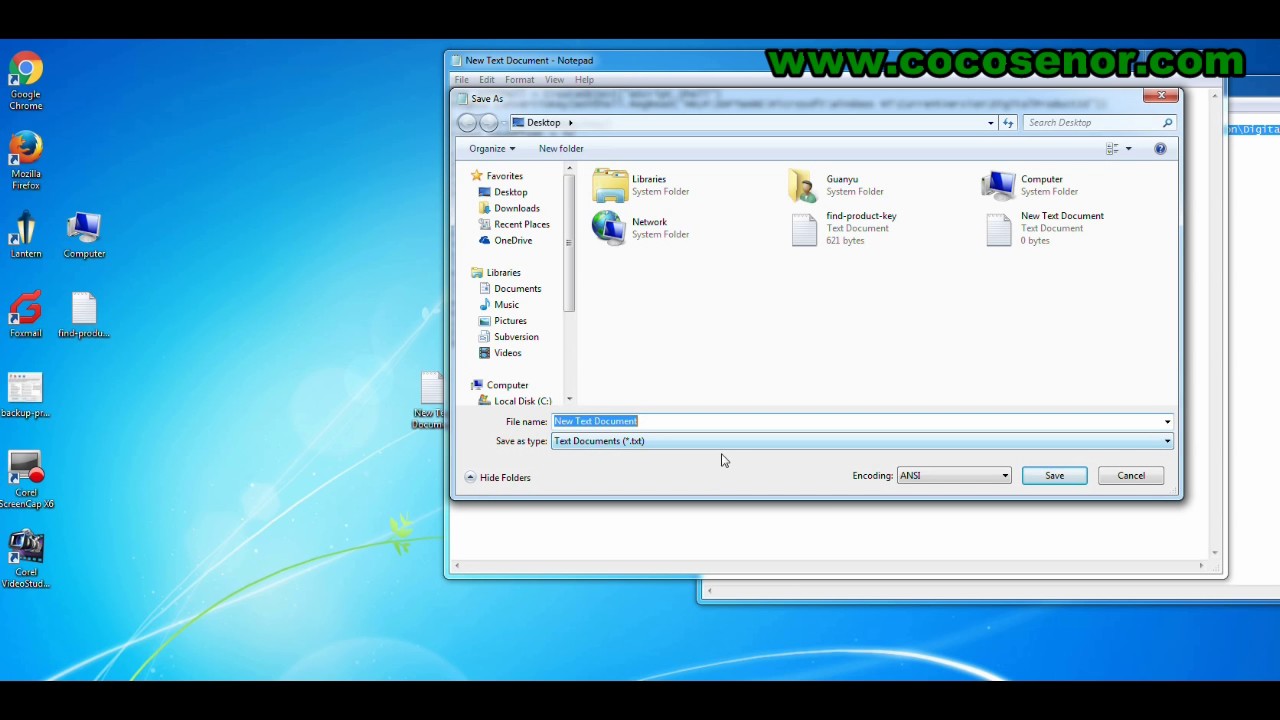Screen dimensions: 1280x720
Task: Select Corel VideoStudio desktop icon
Action: click(x=26, y=560)
